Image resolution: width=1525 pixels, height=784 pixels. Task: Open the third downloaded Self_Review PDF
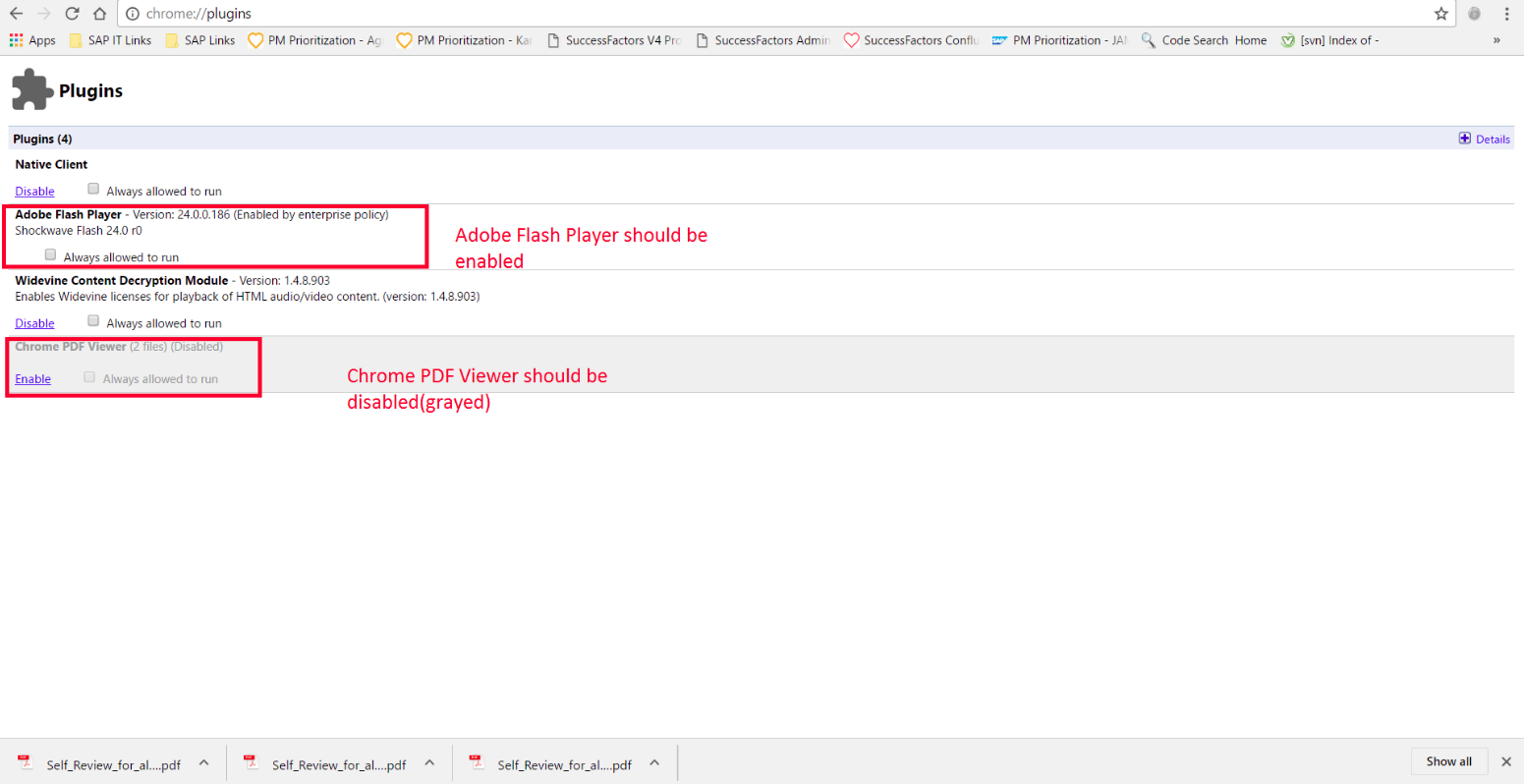pos(564,764)
